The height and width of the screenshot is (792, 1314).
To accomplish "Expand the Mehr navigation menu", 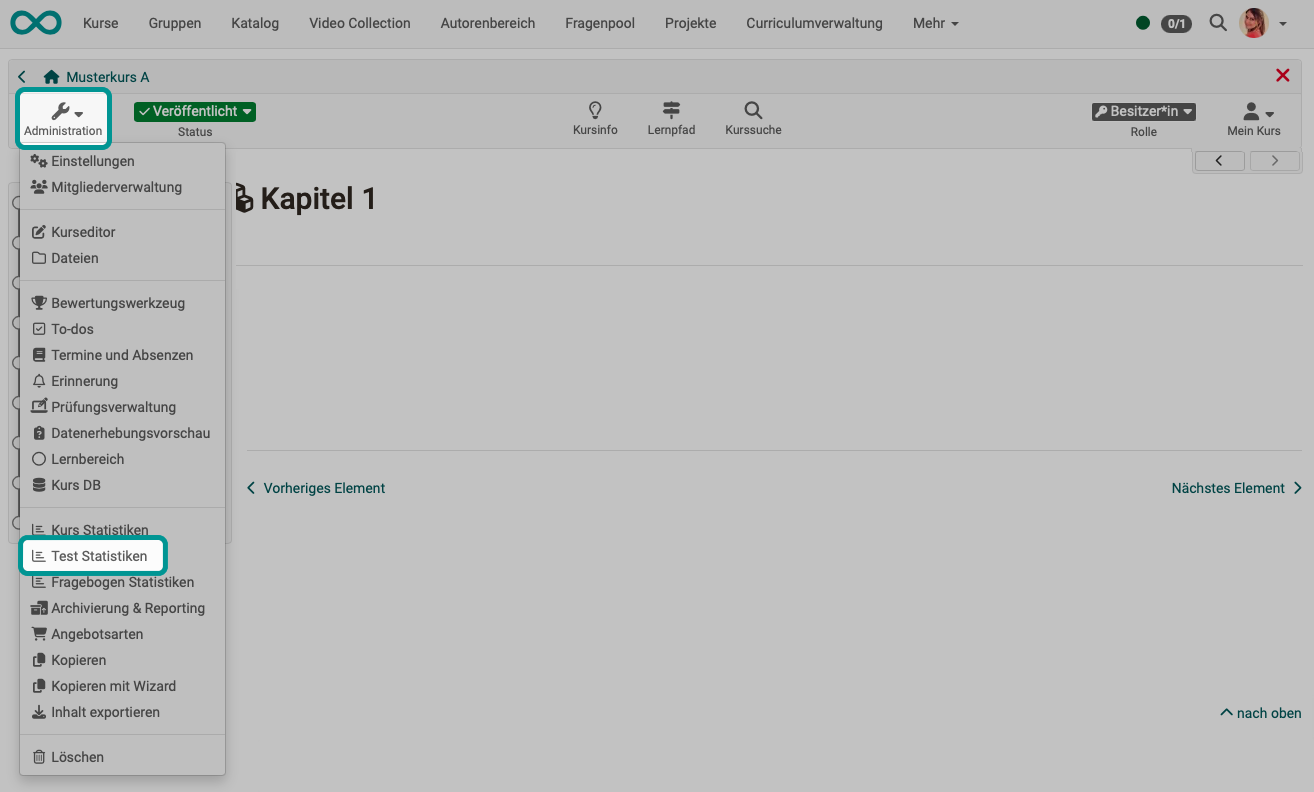I will click(935, 23).
